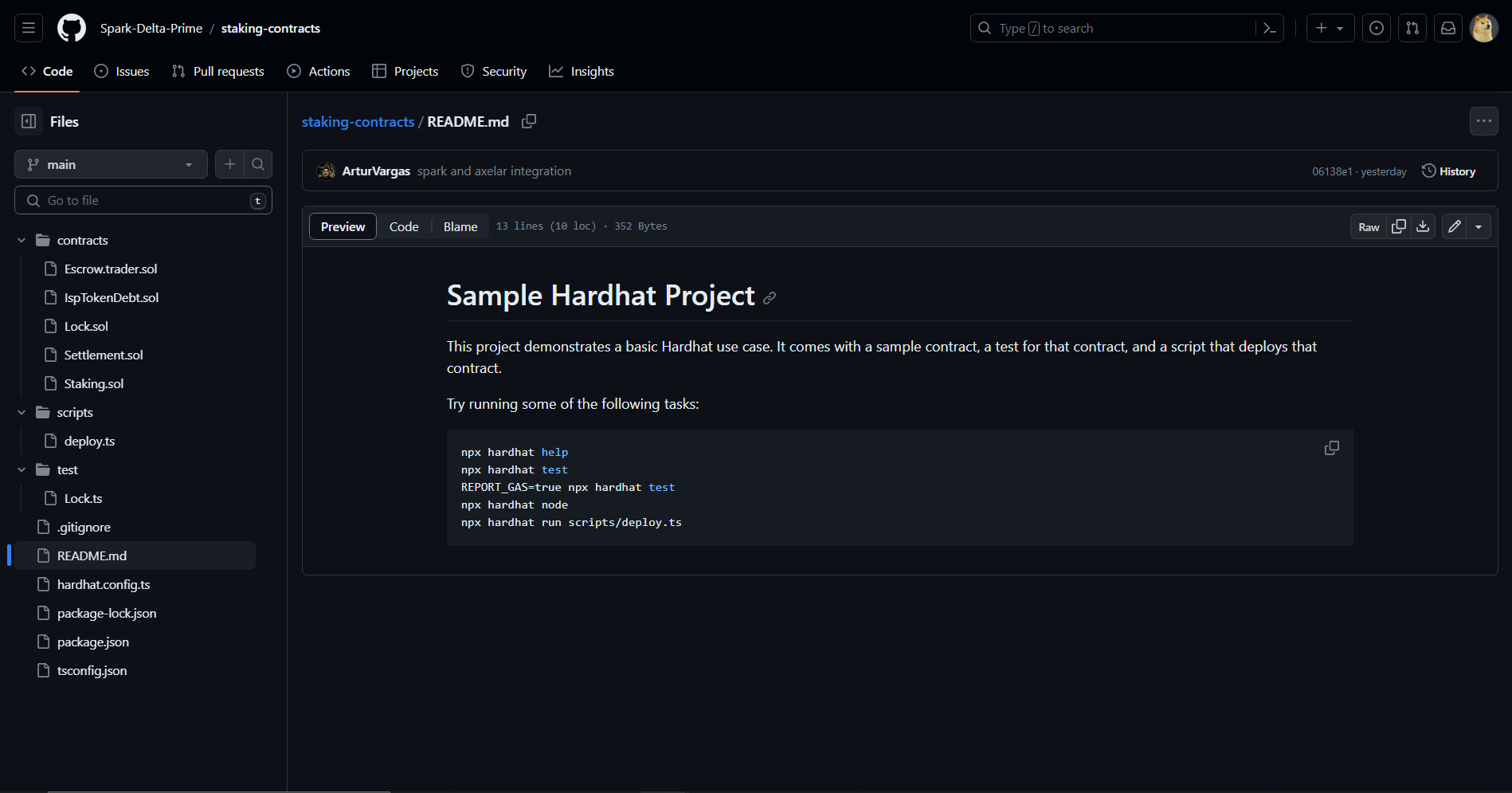
Task: Open IspTokenDebt.sol in the file tree
Action: click(112, 297)
